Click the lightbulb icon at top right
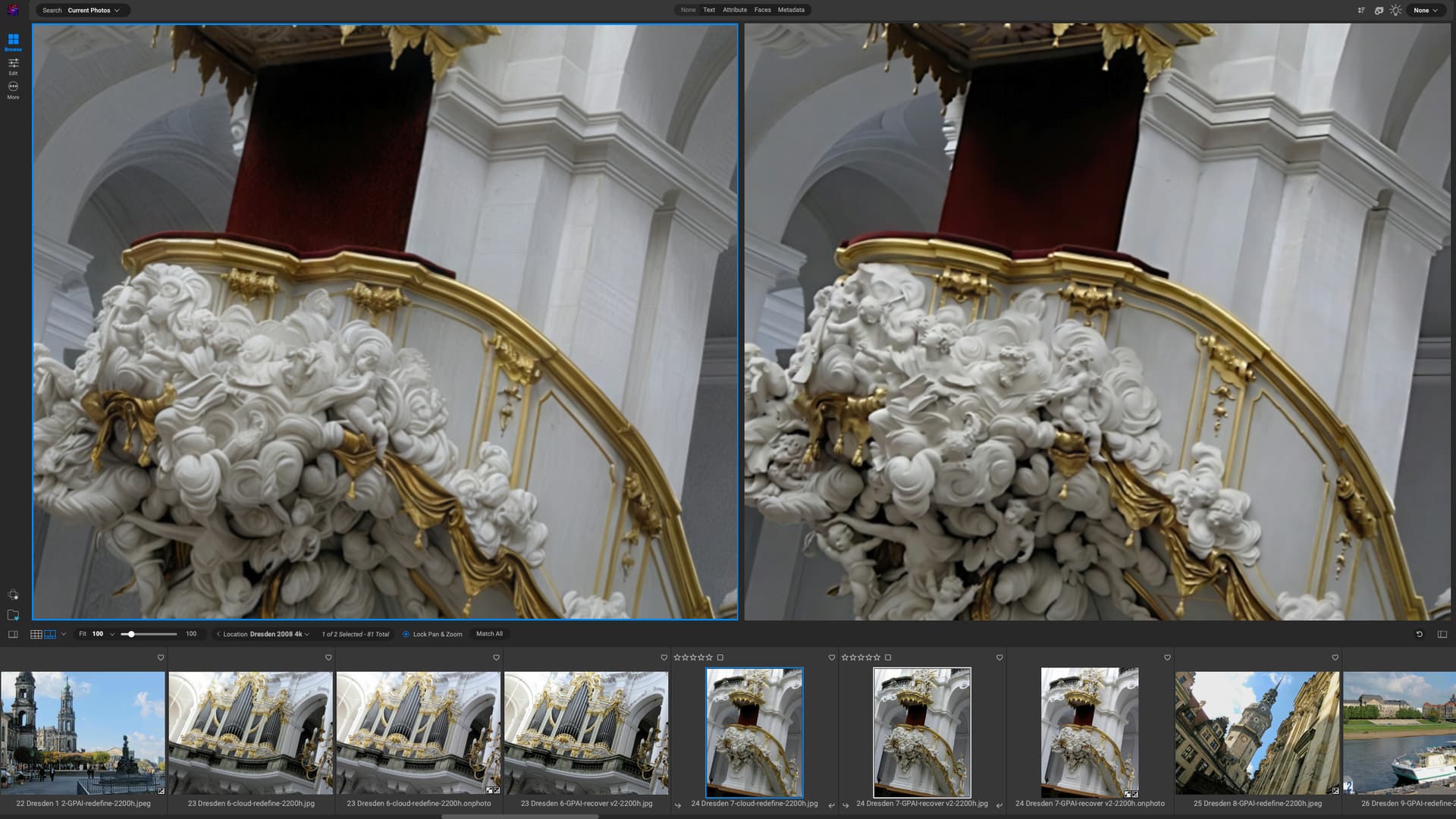This screenshot has height=819, width=1456. click(x=1396, y=11)
